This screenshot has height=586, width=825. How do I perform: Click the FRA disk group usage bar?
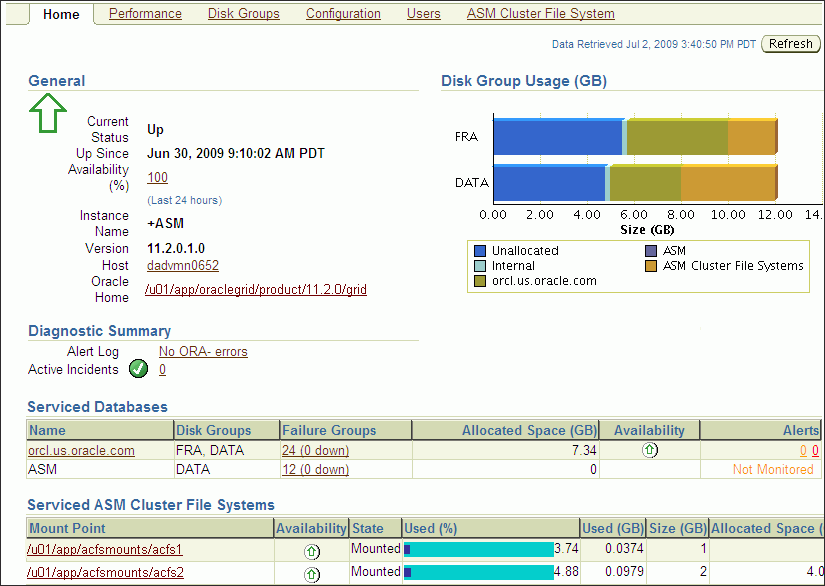(634, 137)
